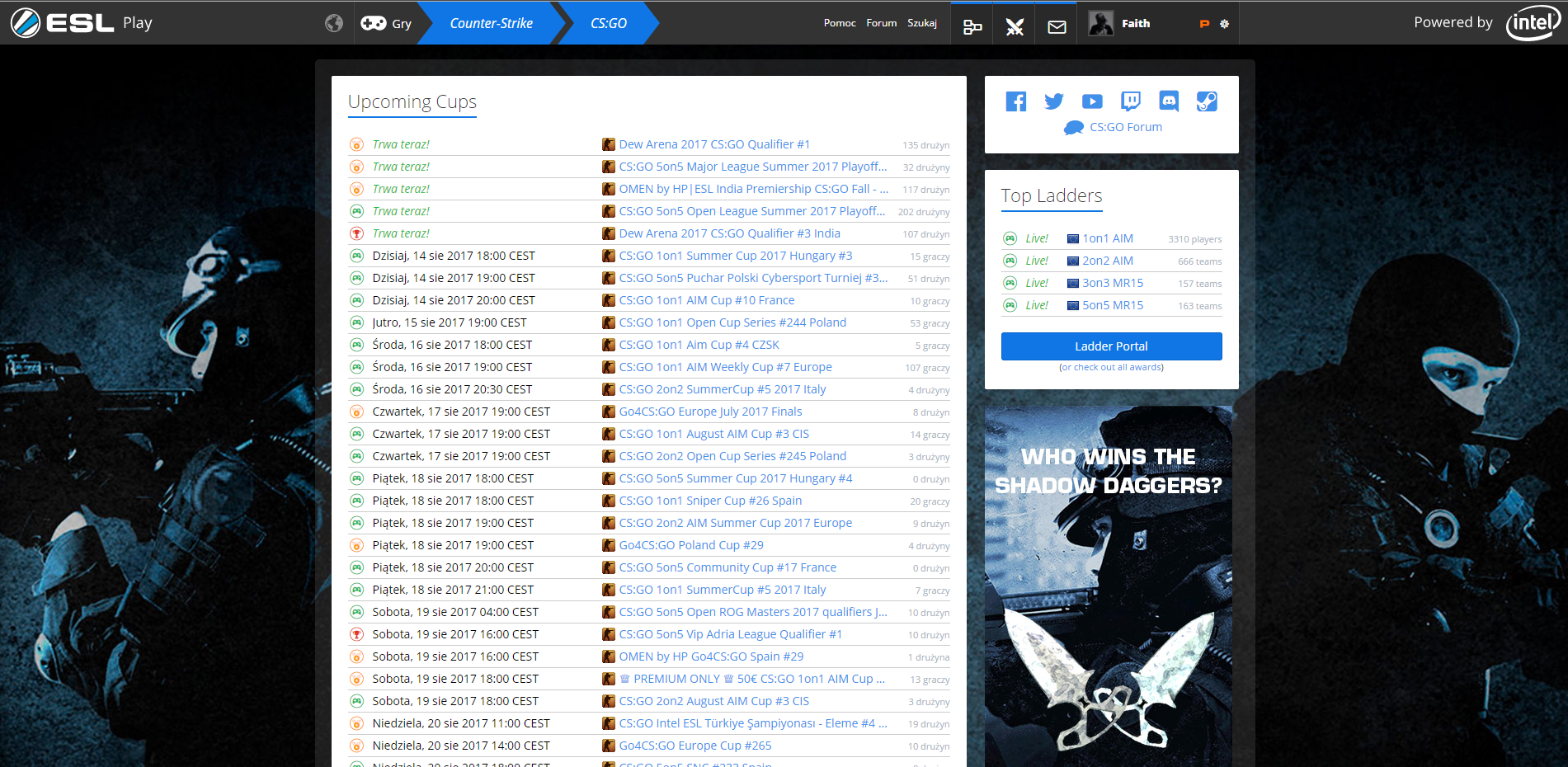Open 2on2 SummerCup #5 2017 Italy
1568x767 pixels.
(723, 389)
